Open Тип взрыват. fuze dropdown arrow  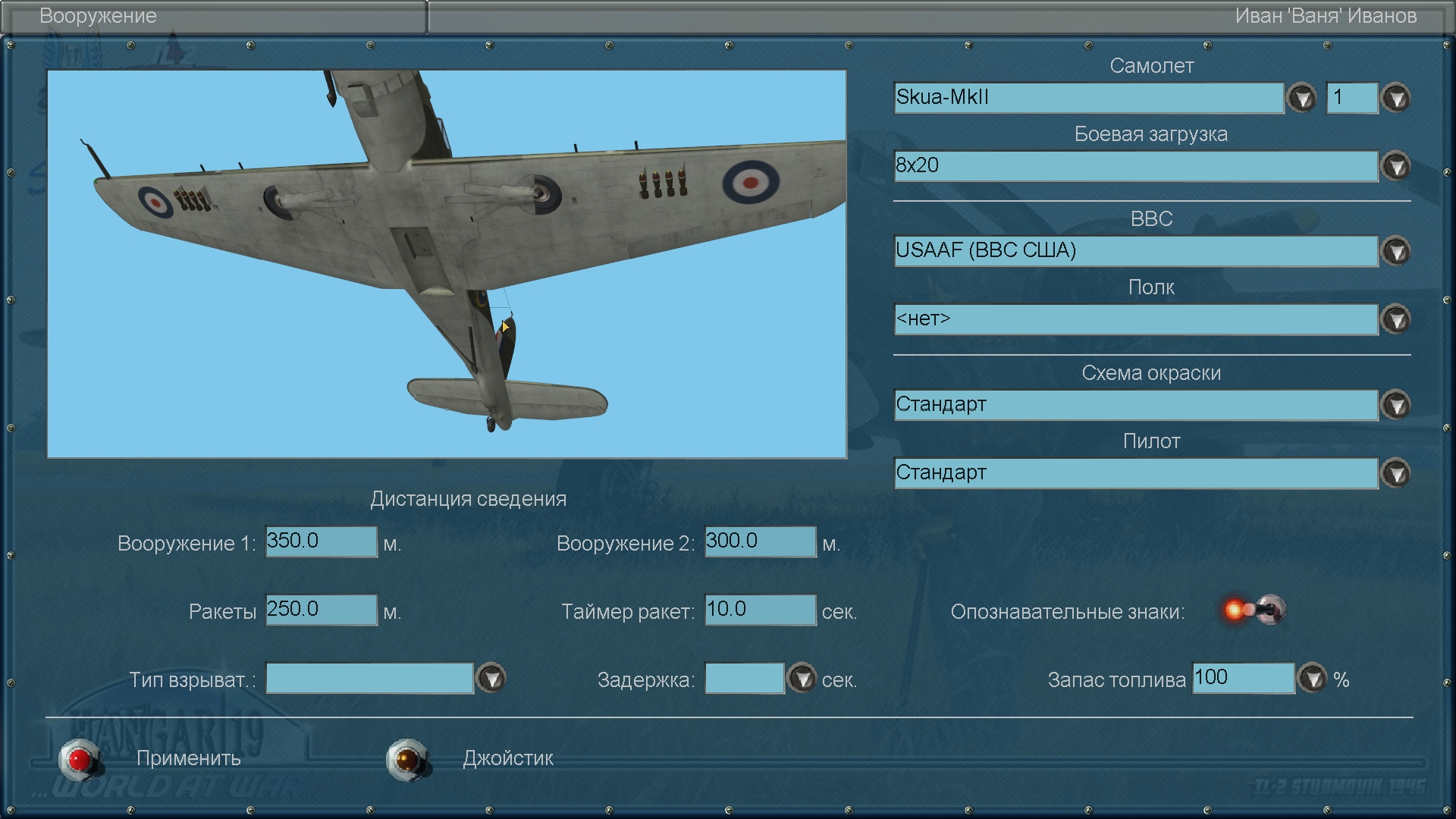point(491,679)
